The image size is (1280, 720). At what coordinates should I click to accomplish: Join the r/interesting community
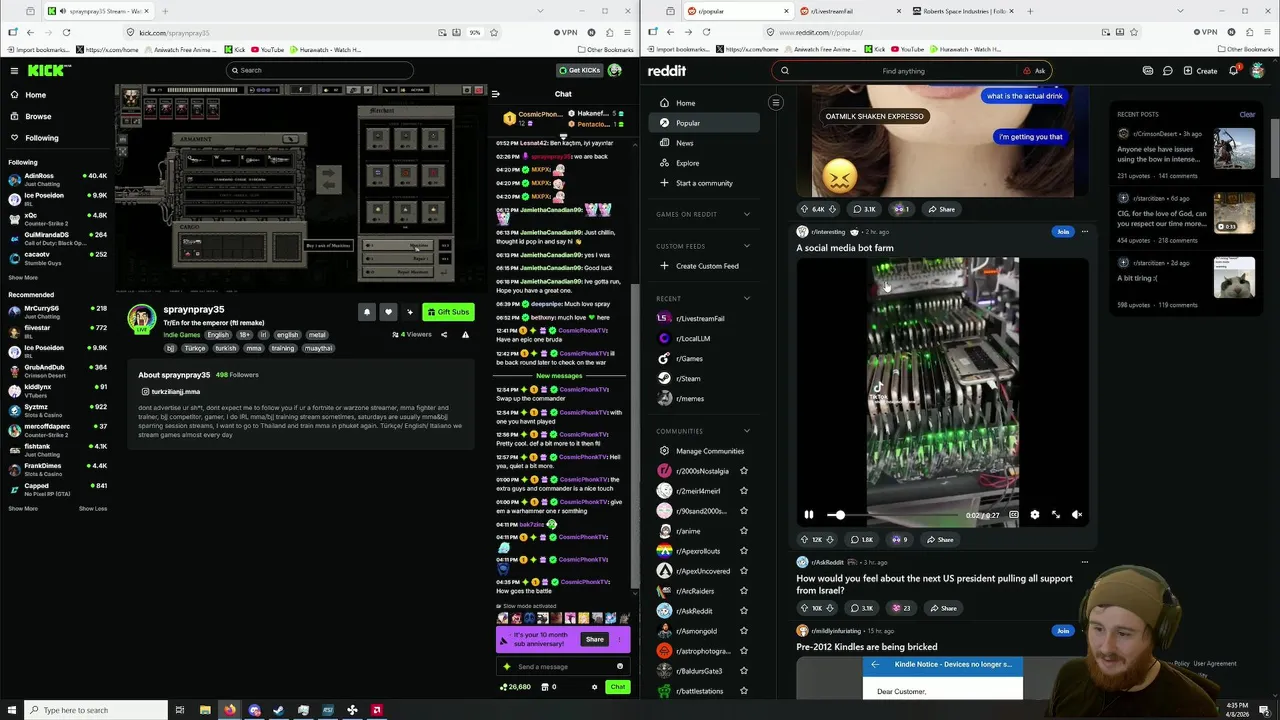[1062, 232]
